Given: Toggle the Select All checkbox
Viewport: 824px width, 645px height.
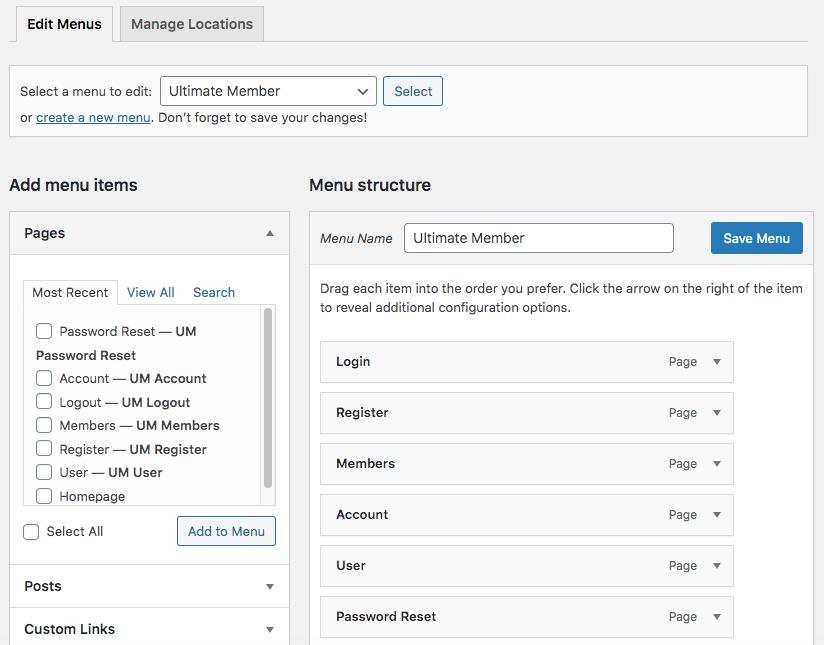Looking at the screenshot, I should pyautogui.click(x=31, y=531).
